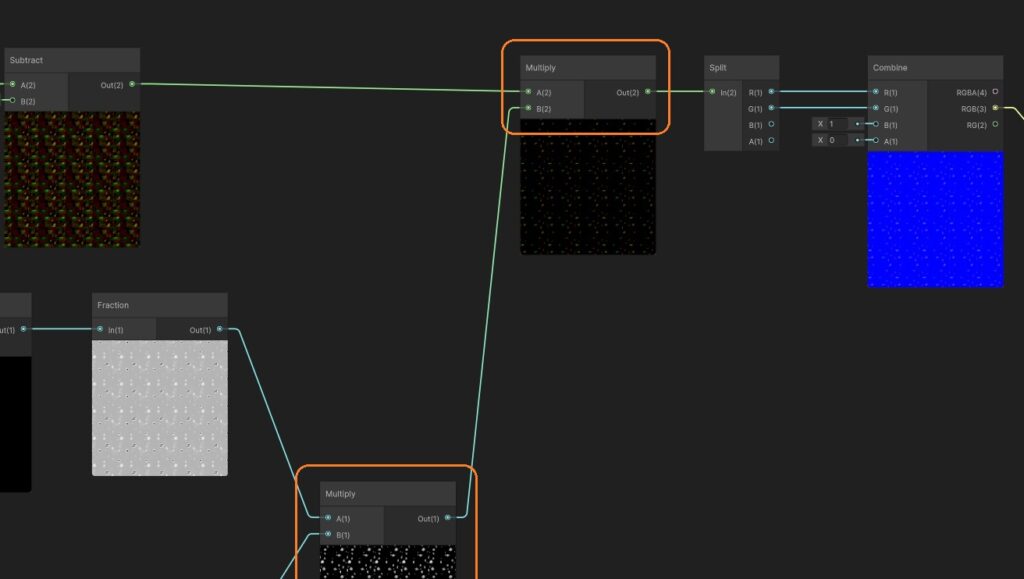Click the Subtract node's A(2) input port

(12, 84)
